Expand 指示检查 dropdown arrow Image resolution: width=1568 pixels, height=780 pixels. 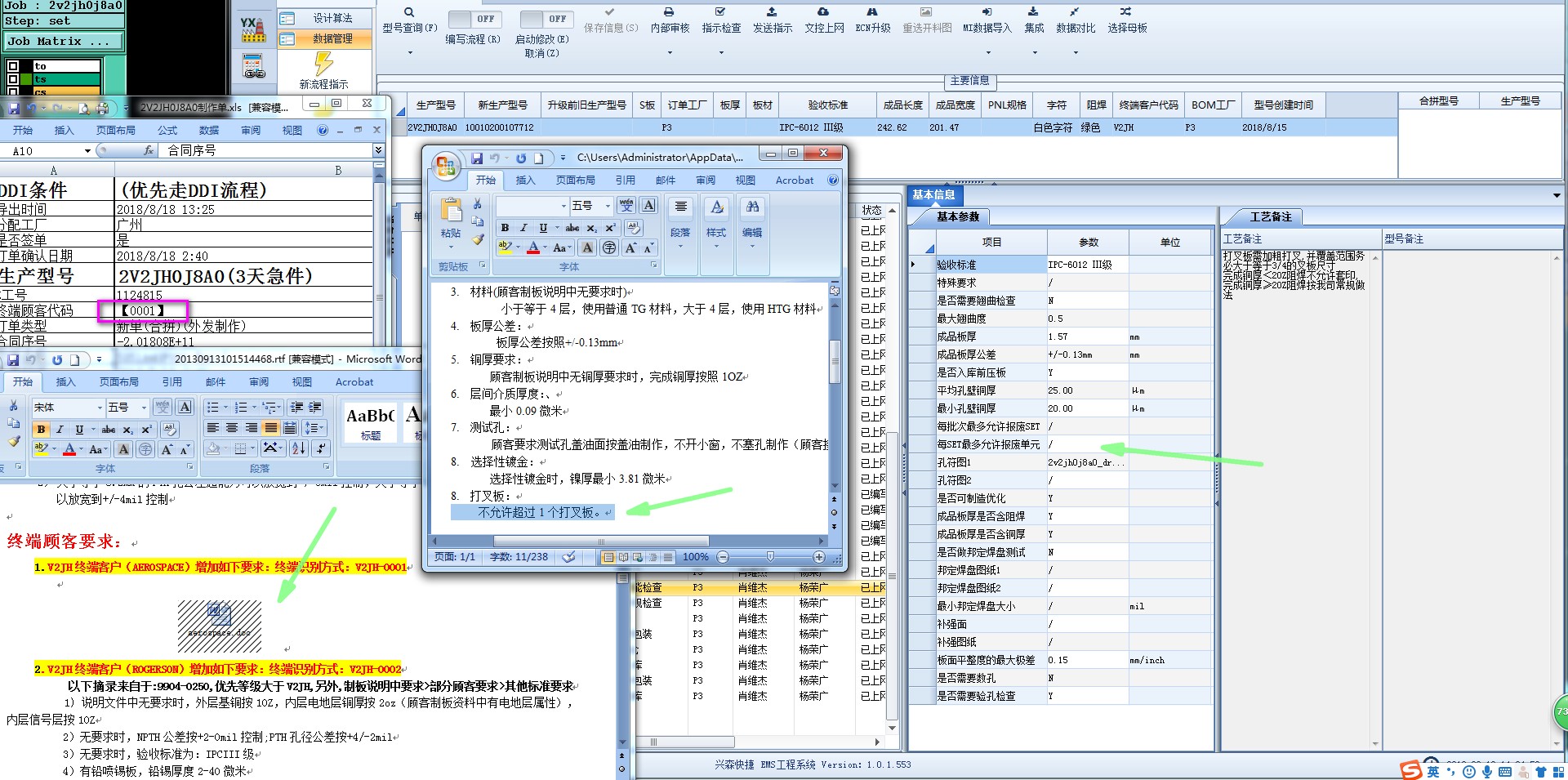coord(720,52)
